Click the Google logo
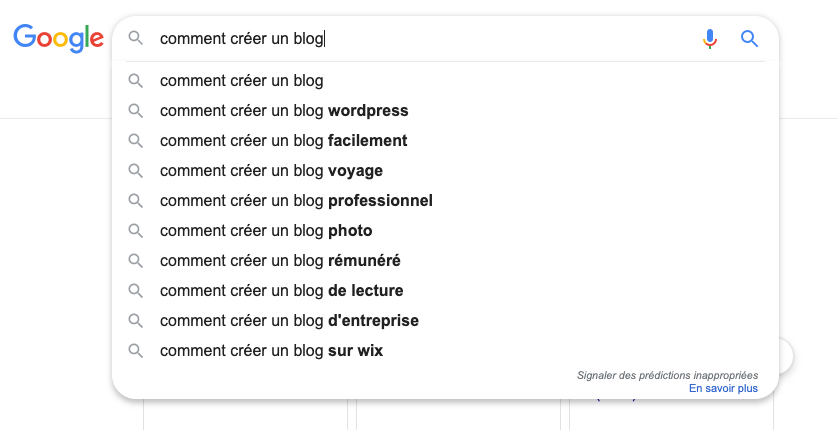The width and height of the screenshot is (838, 430). tap(58, 39)
